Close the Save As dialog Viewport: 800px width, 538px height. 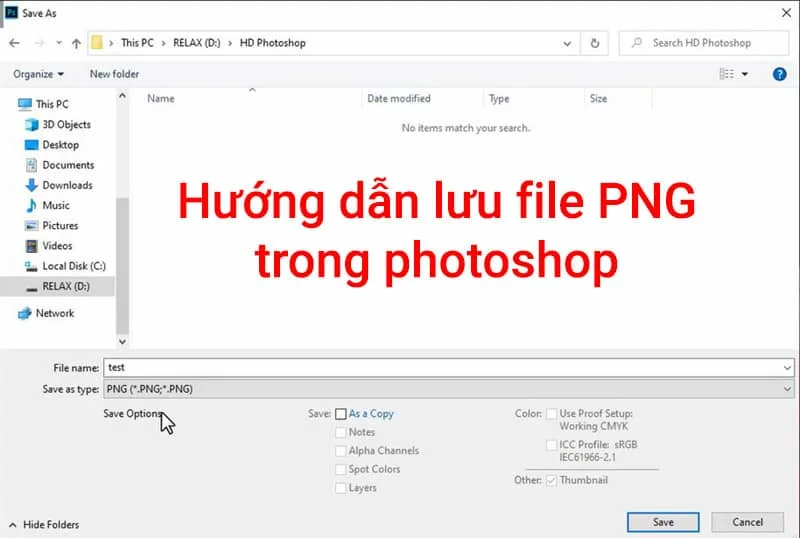click(786, 13)
